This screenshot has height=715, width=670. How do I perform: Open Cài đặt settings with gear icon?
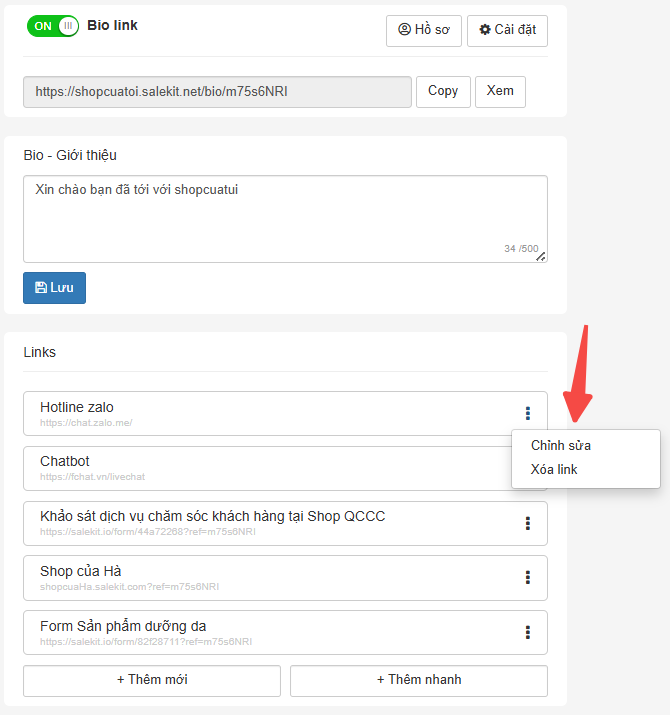[x=507, y=31]
